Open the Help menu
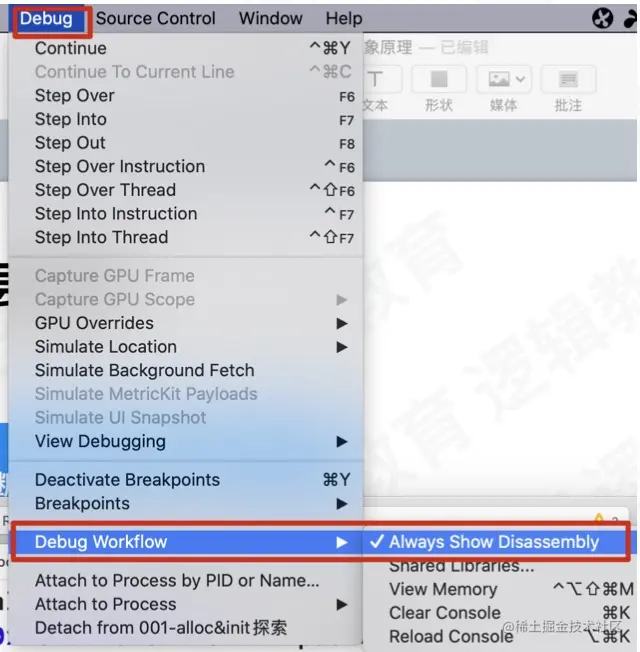 (x=344, y=18)
